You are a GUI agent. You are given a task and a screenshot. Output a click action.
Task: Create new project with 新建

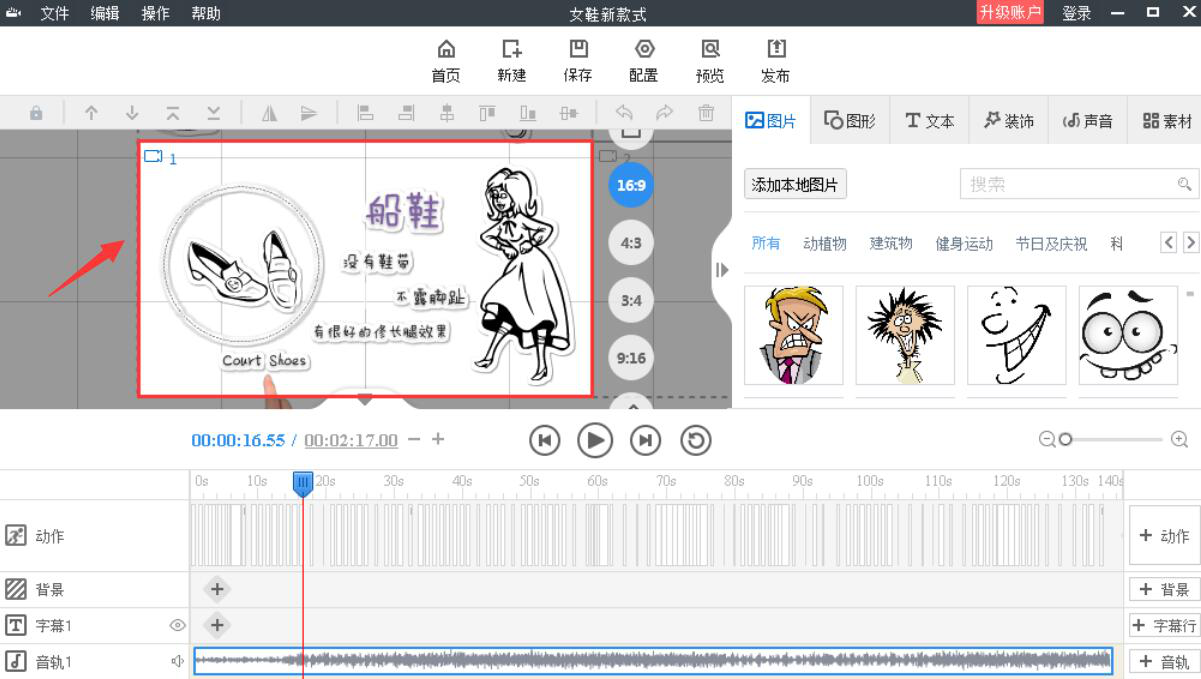pyautogui.click(x=512, y=62)
